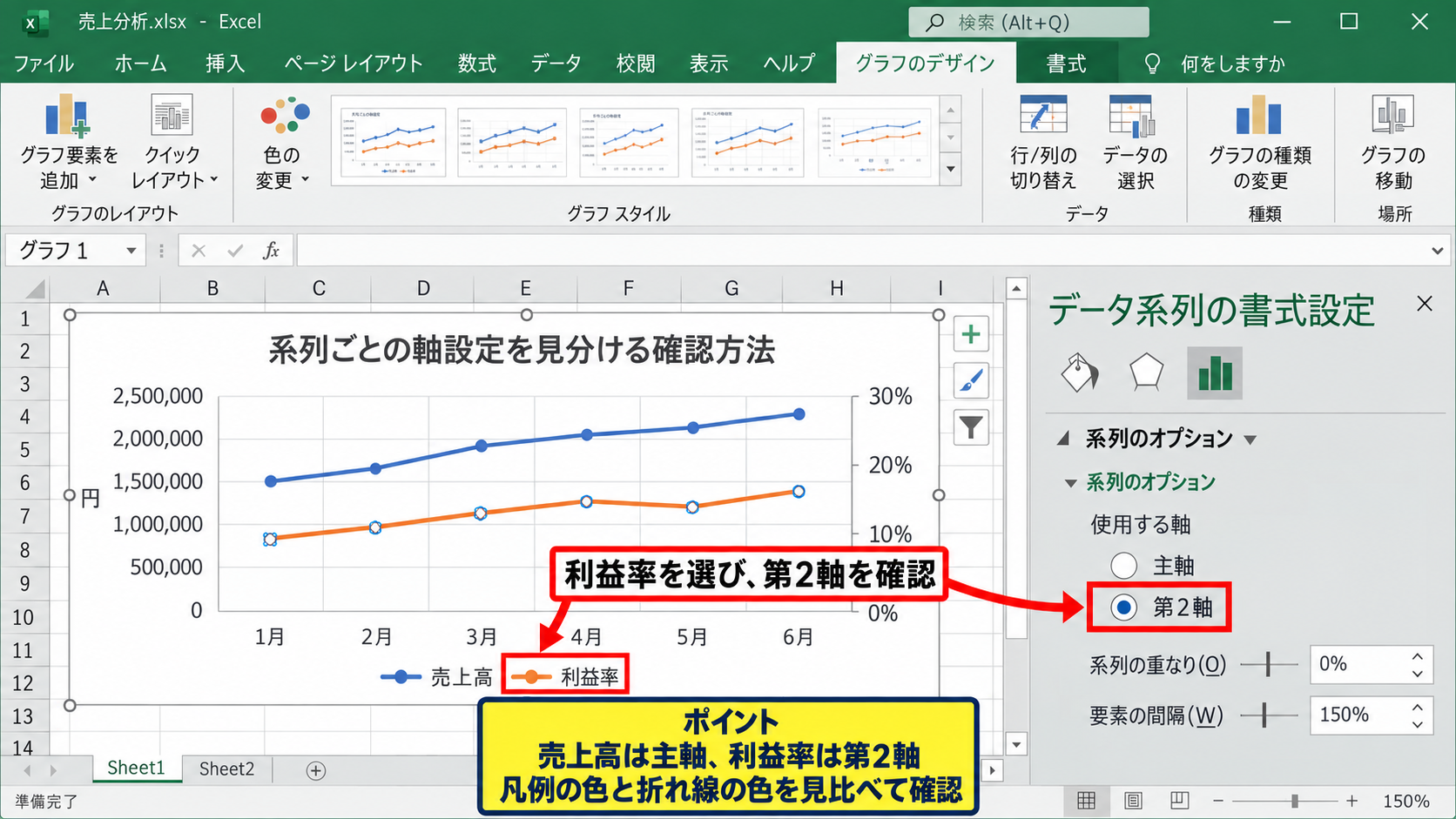The width and height of the screenshot is (1456, 819).
Task: Expand the formula bar
Action: [1437, 251]
